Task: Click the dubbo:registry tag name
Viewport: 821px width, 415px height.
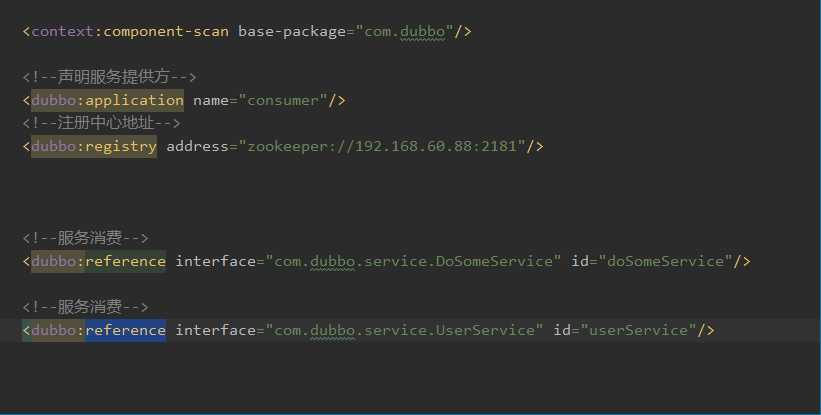Action: click(94, 146)
